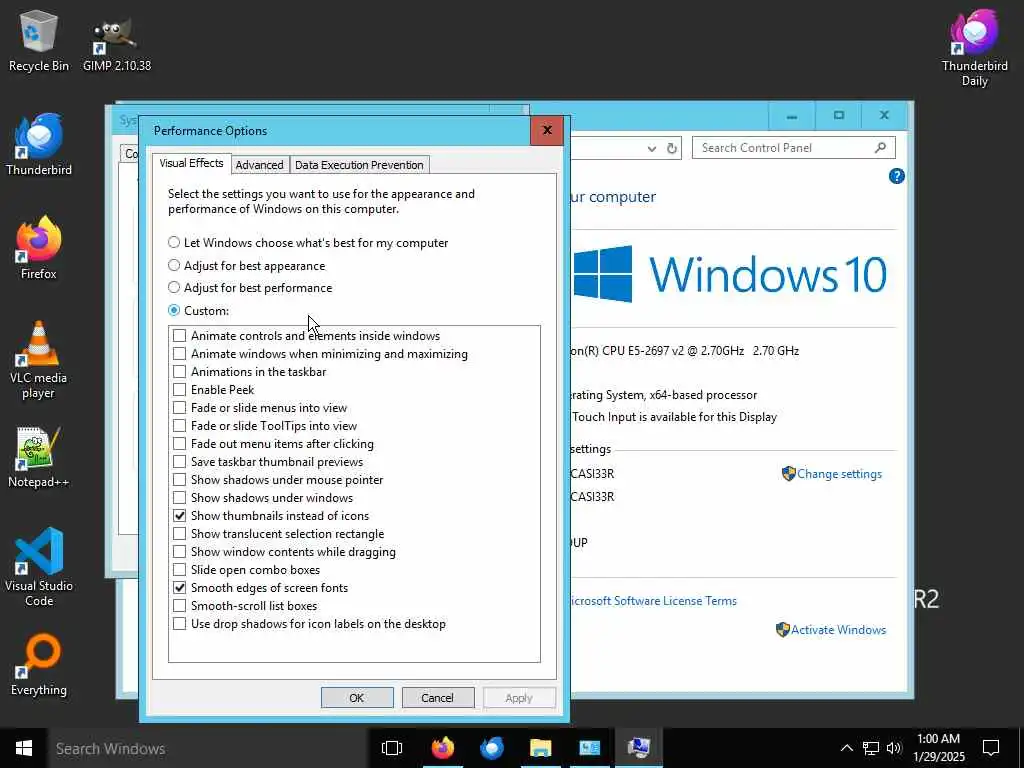Open Firefox from the taskbar
The height and width of the screenshot is (768, 1024).
(443, 748)
